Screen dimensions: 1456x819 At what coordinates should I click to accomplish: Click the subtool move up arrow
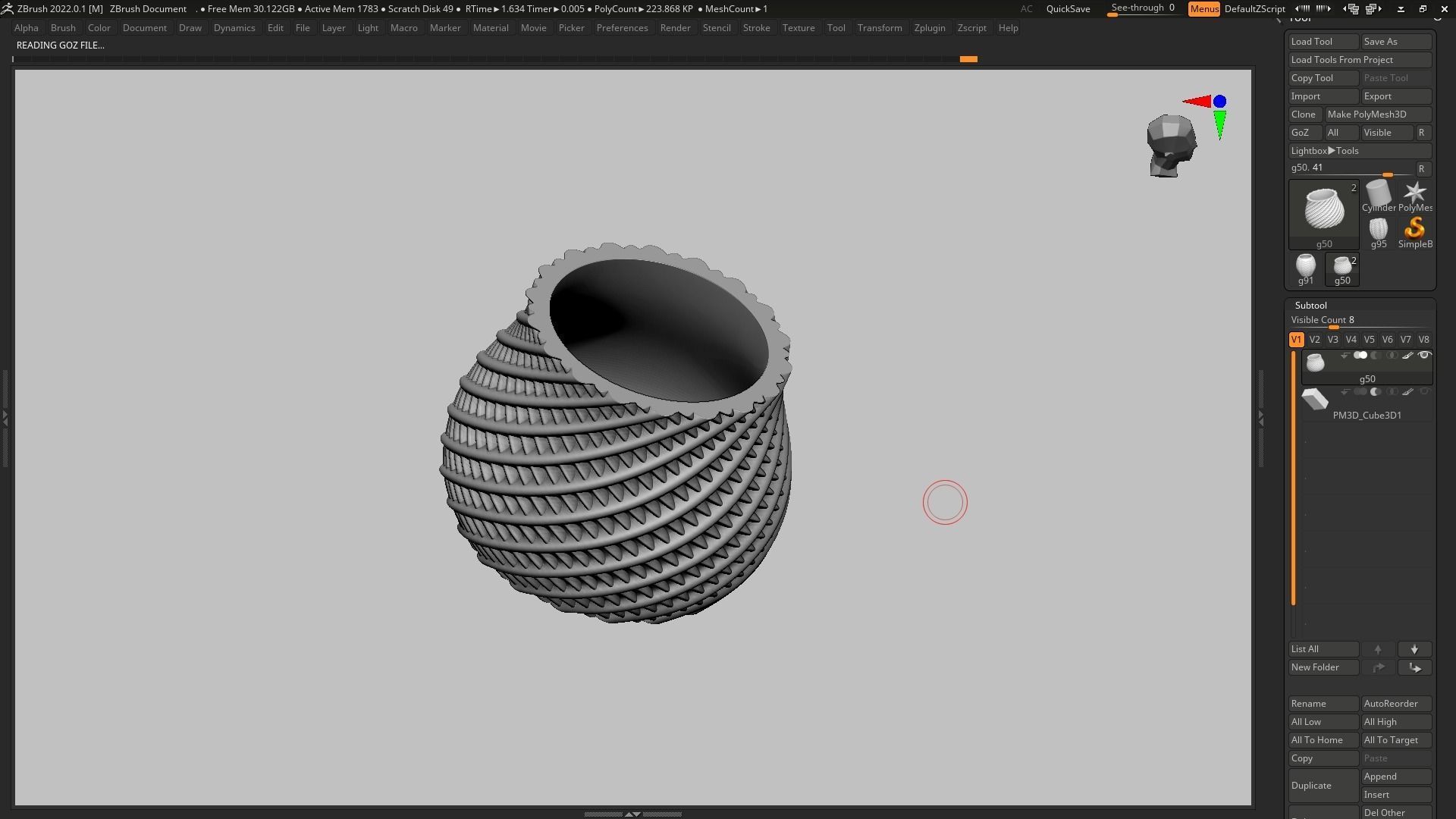click(1378, 649)
